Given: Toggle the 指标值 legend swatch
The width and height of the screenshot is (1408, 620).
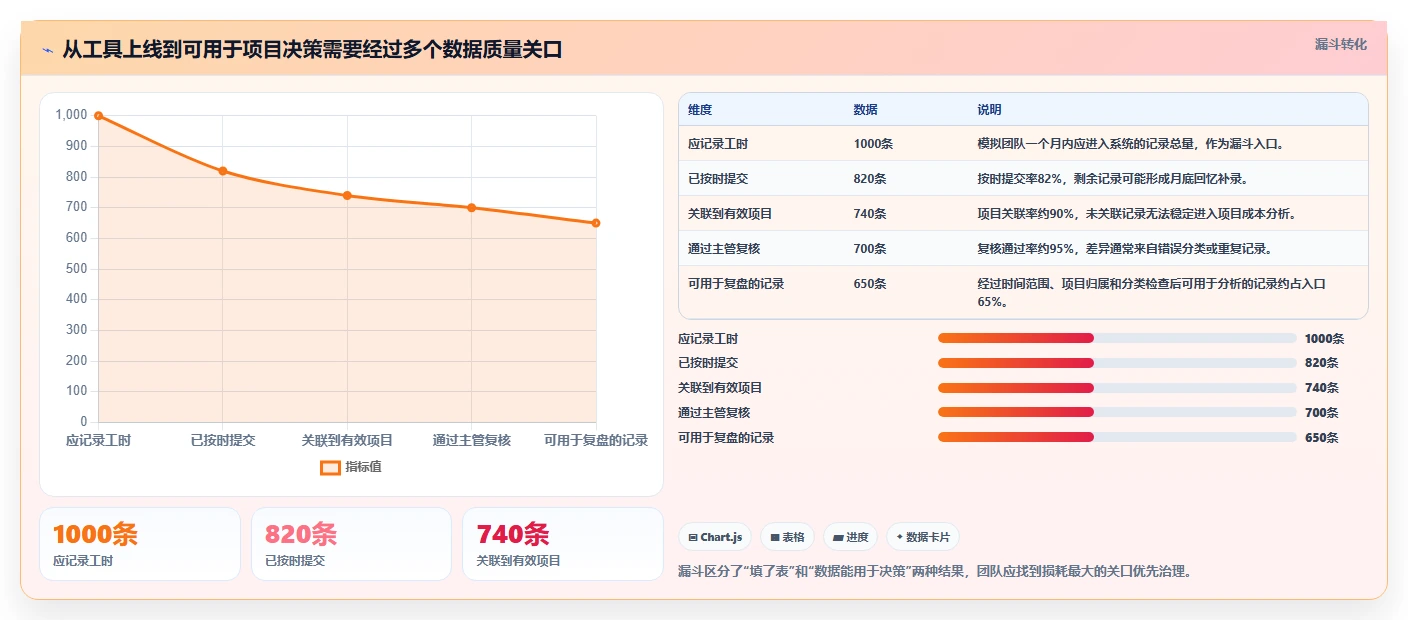Looking at the screenshot, I should pyautogui.click(x=330, y=467).
